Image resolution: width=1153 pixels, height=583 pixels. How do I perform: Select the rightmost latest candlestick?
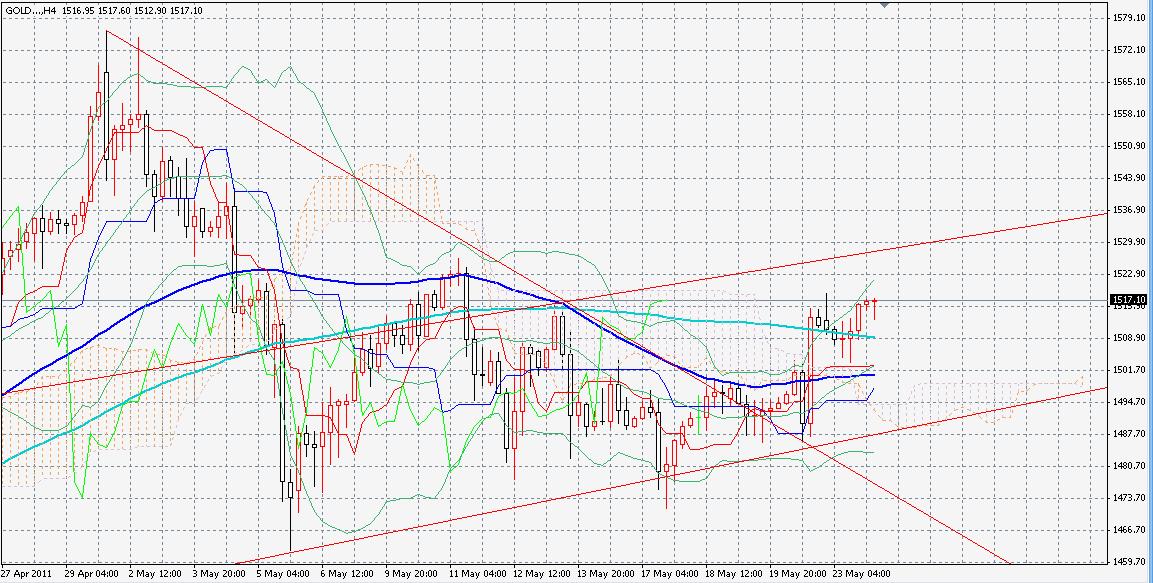(x=875, y=302)
